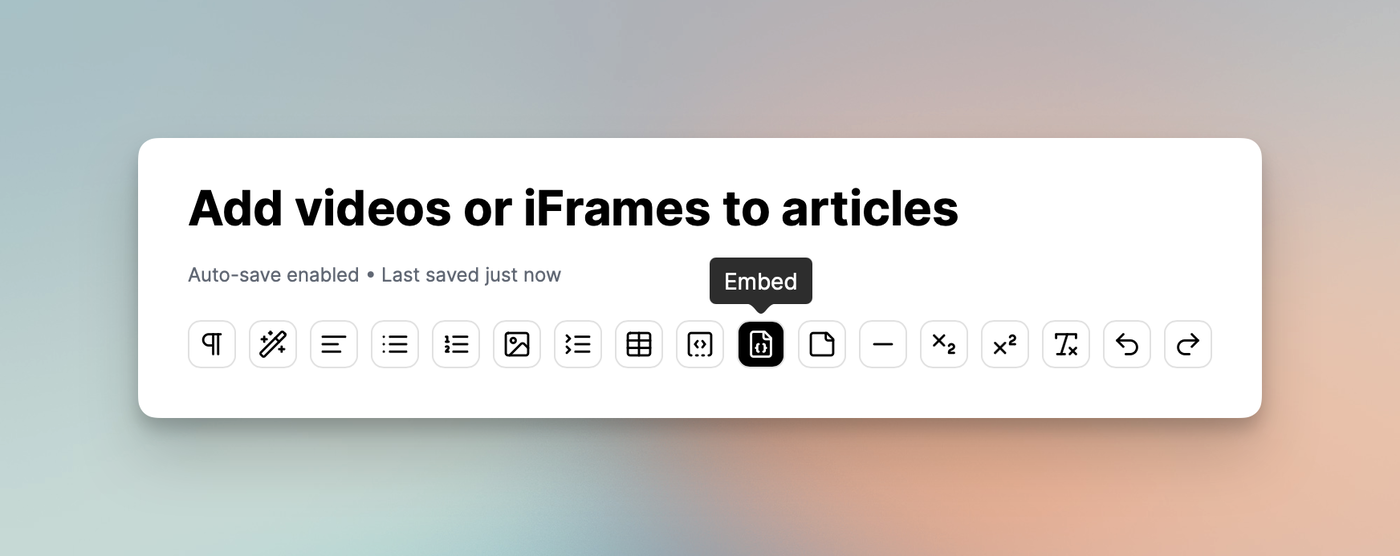Click the highlighted Embed button
The image size is (1400, 556).
[761, 344]
